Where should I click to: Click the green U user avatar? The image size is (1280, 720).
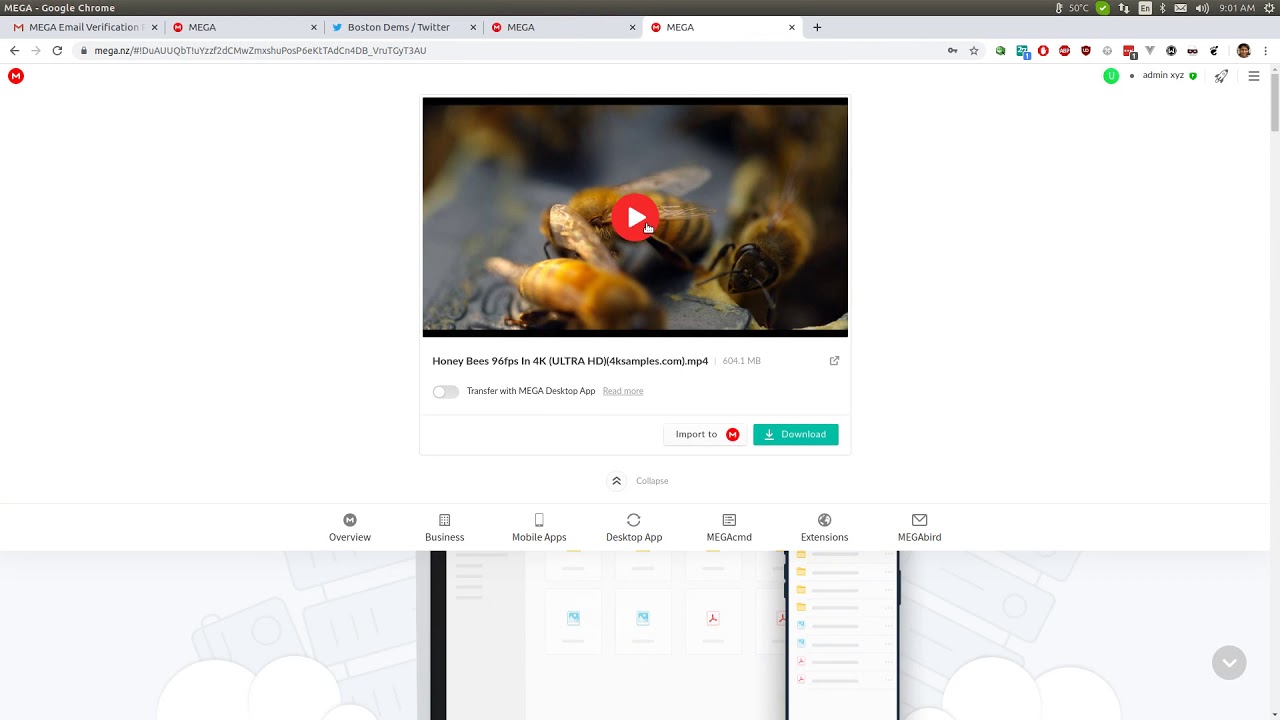1111,76
